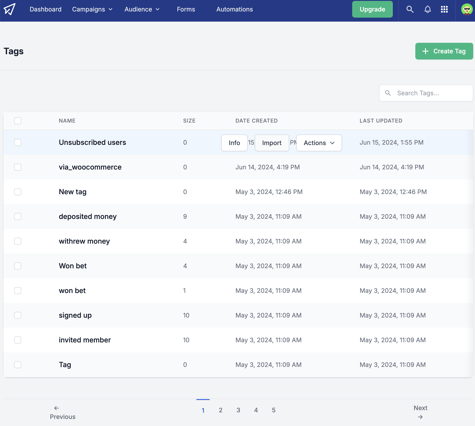The height and width of the screenshot is (426, 475).
Task: Open the Forms menu item
Action: tap(186, 9)
